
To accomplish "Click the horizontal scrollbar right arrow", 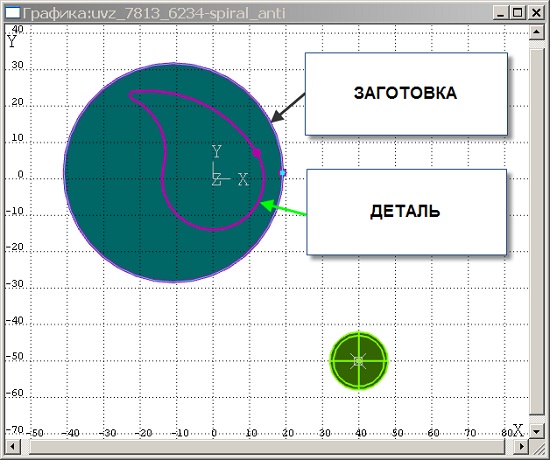I will pyautogui.click(x=521, y=447).
